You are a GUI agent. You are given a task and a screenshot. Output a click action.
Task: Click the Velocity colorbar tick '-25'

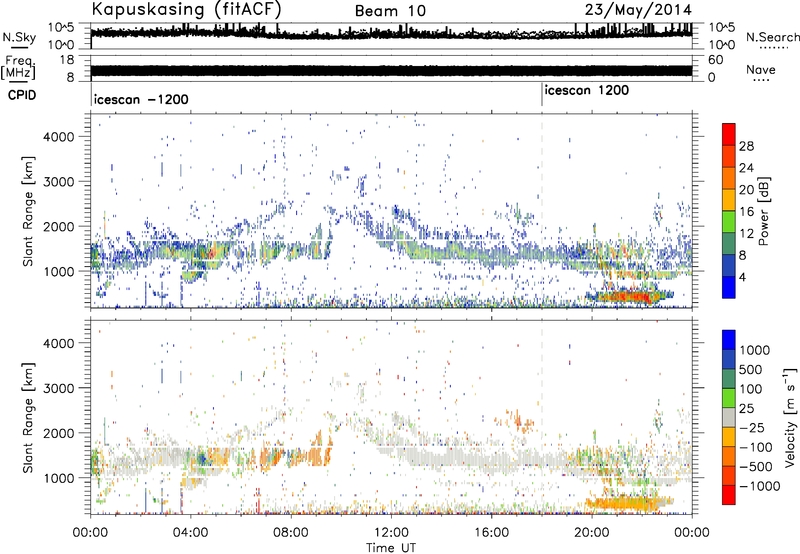[752, 427]
